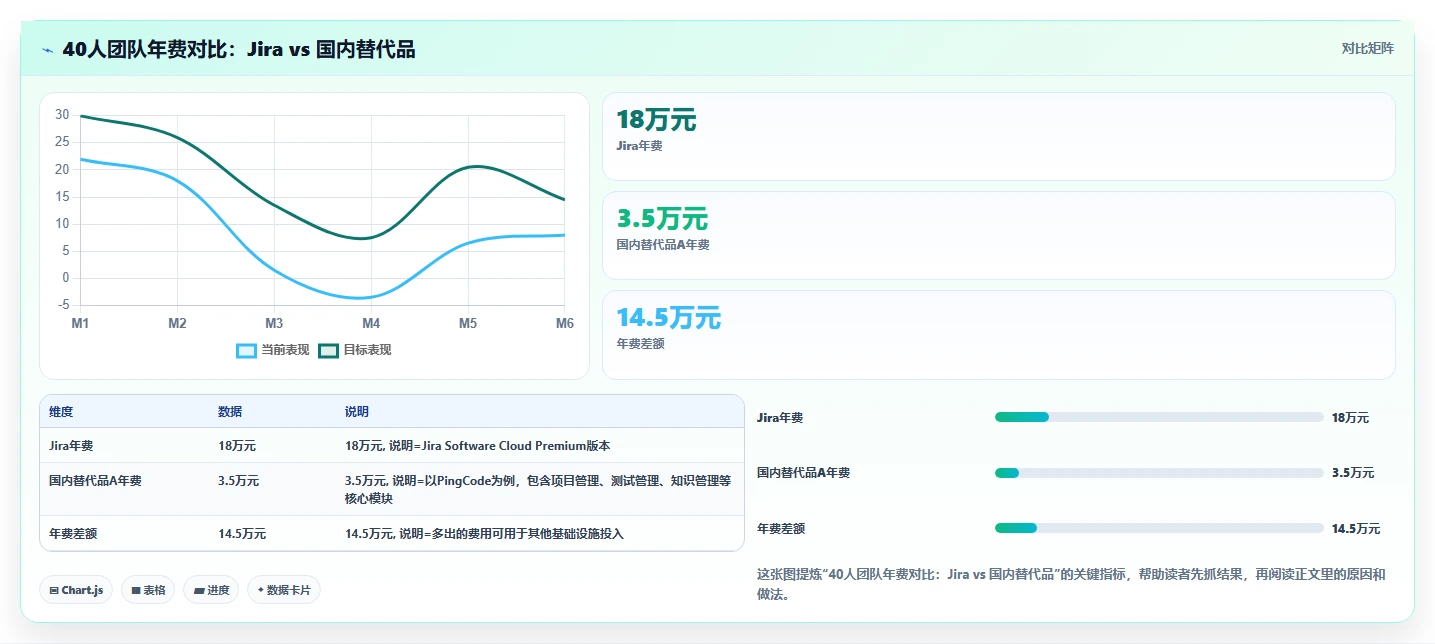Click the 国内替代品A年费 progress bar
Screen dimensions: 1435x644
(1159, 472)
